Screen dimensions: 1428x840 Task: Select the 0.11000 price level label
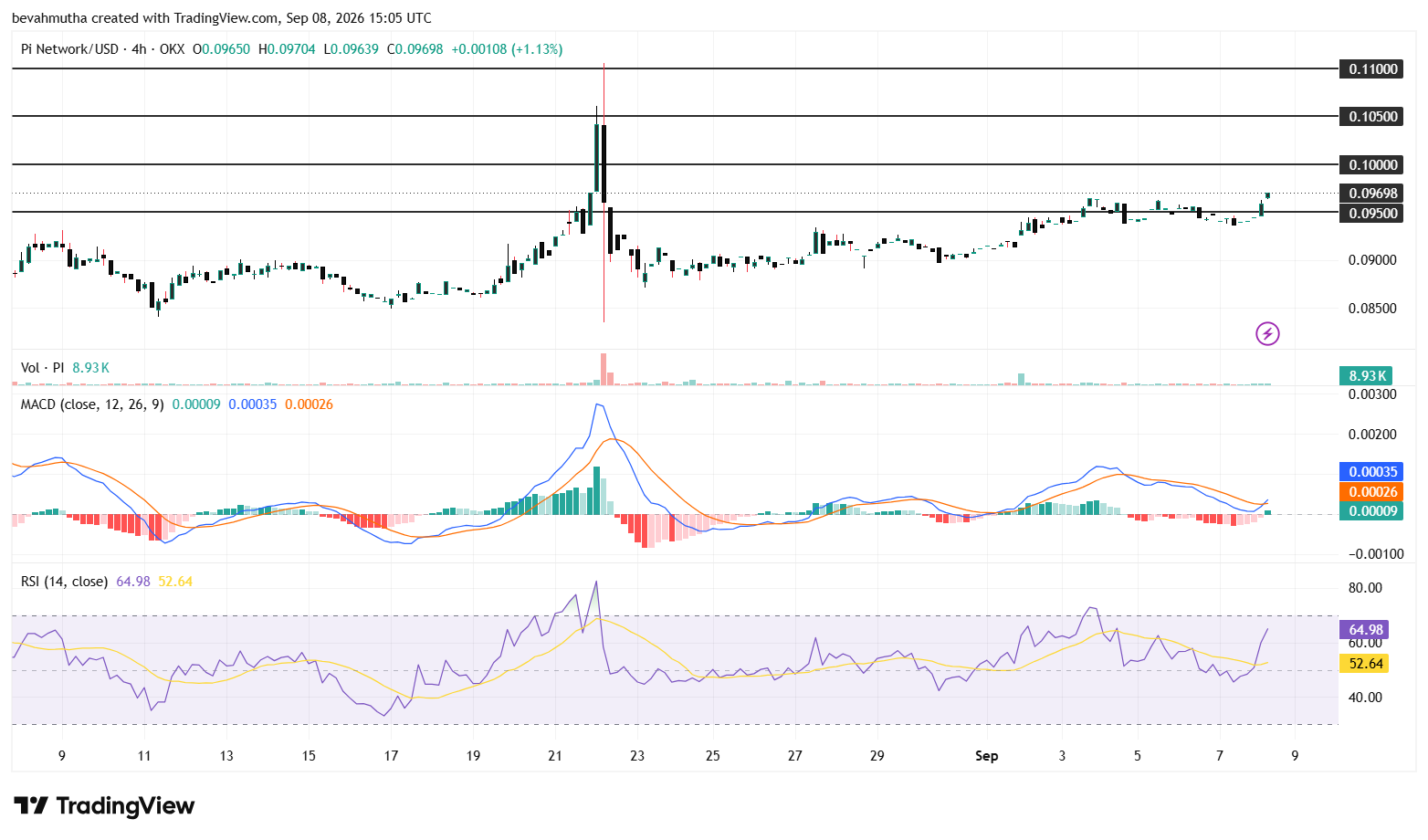pyautogui.click(x=1373, y=68)
